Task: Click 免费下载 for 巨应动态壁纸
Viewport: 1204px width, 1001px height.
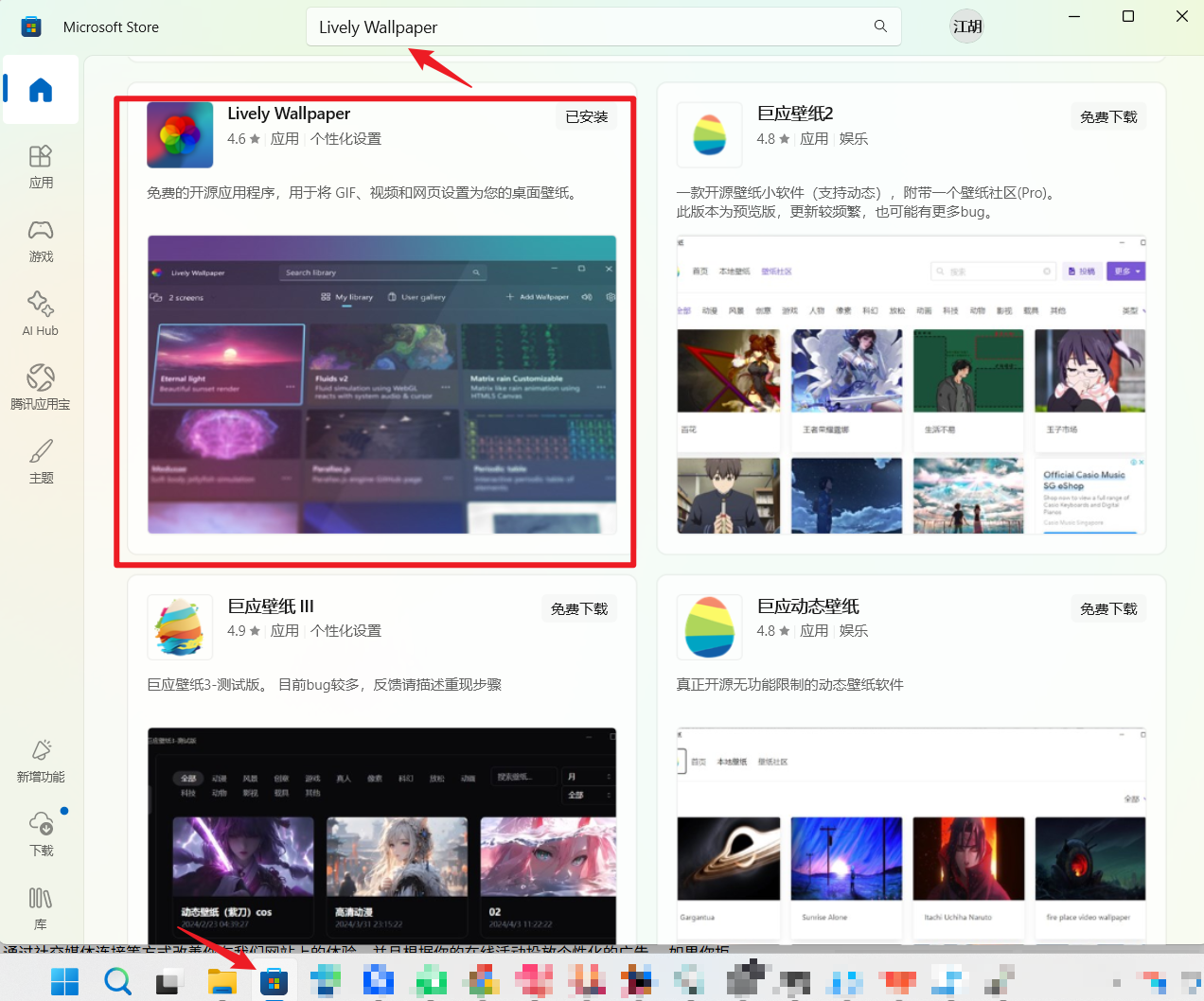Action: pos(1108,608)
